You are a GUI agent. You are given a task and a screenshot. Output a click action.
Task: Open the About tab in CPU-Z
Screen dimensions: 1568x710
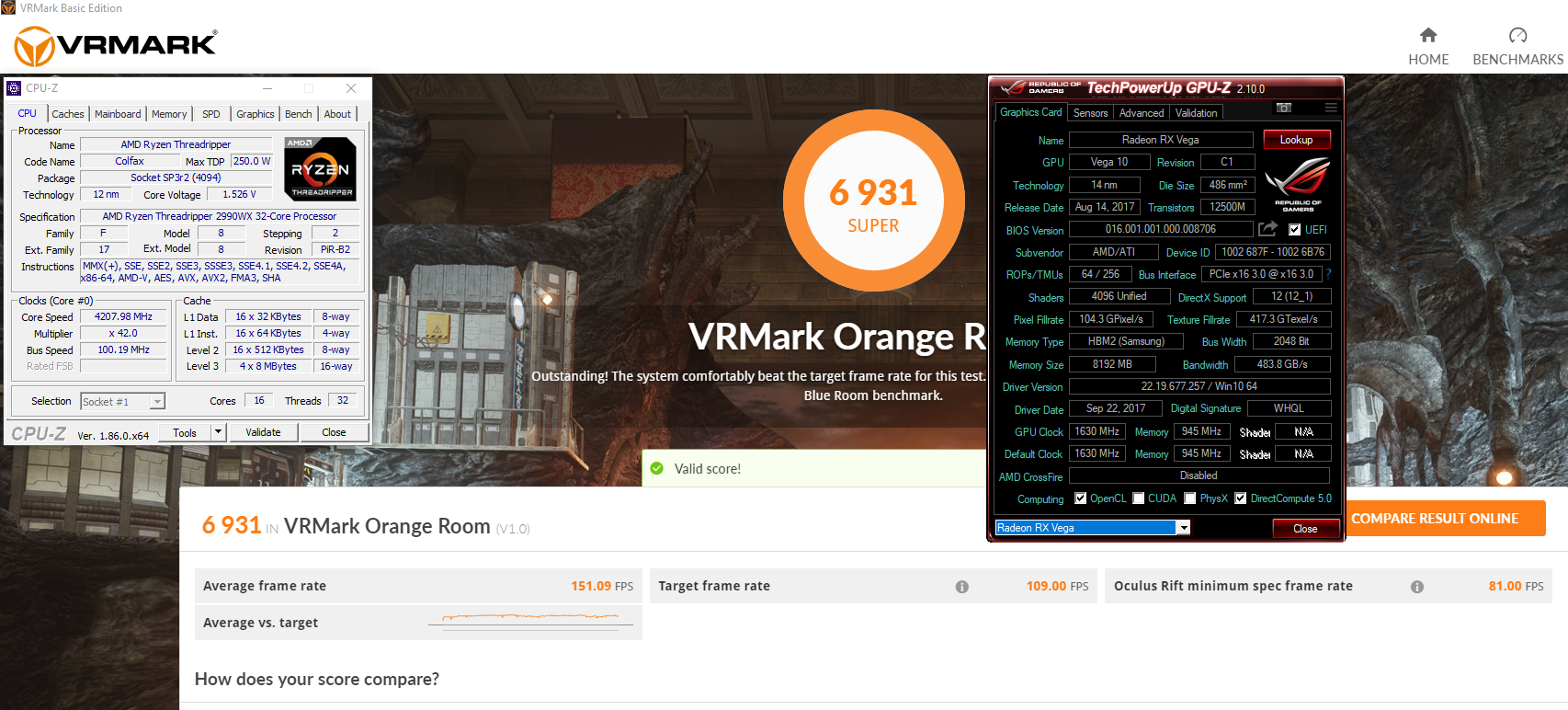coord(337,114)
